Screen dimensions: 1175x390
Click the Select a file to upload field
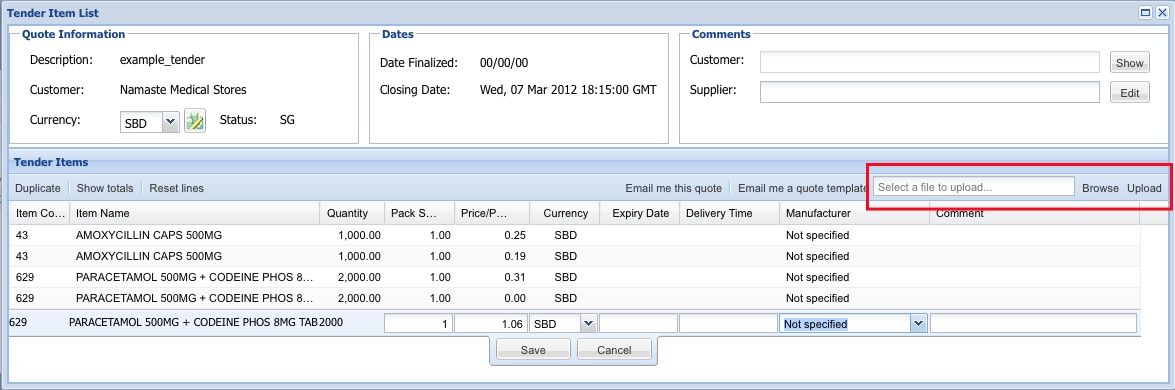[x=973, y=187]
